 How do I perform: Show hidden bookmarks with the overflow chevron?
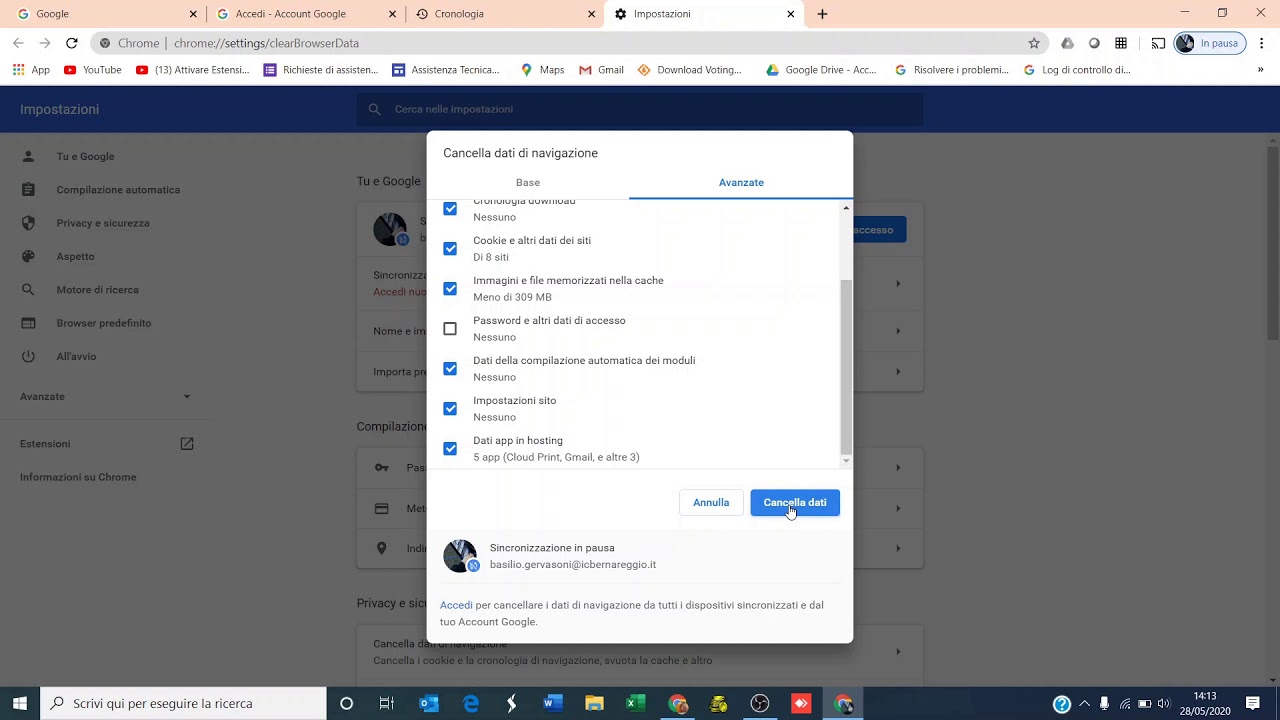[1260, 70]
